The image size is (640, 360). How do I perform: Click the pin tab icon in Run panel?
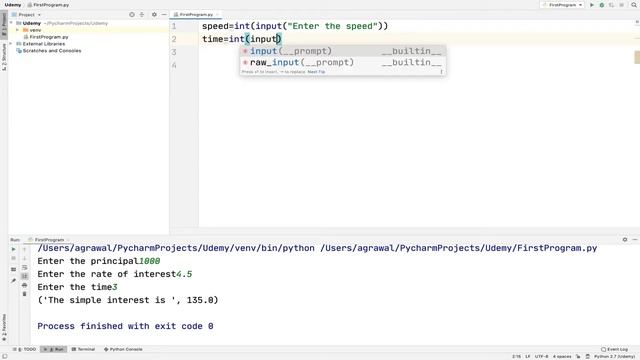point(13,280)
